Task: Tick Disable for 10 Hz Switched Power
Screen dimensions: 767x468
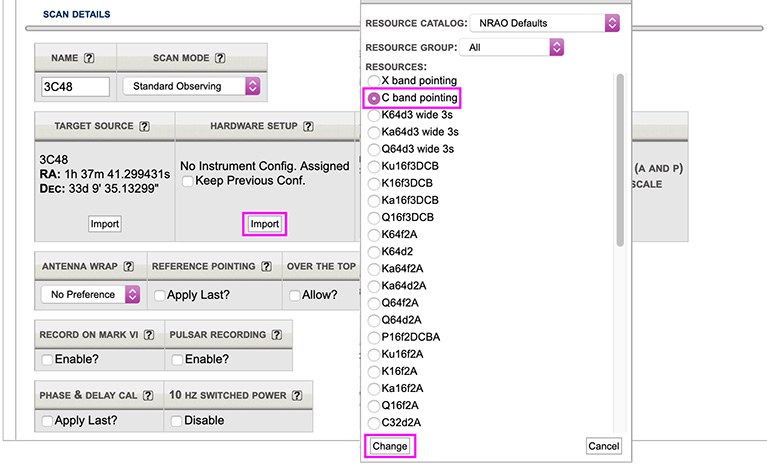Action: pos(177,421)
